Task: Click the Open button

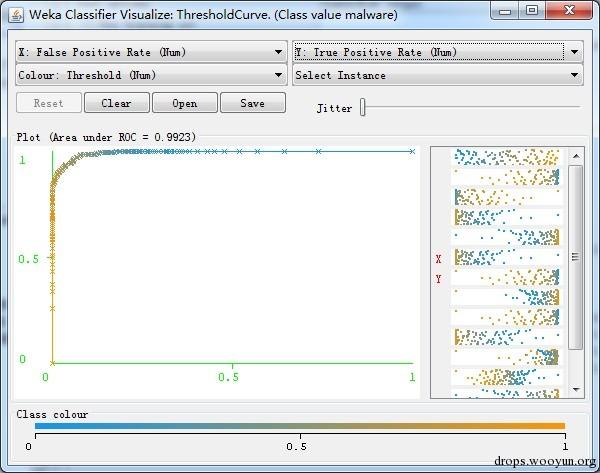Action: (x=185, y=103)
